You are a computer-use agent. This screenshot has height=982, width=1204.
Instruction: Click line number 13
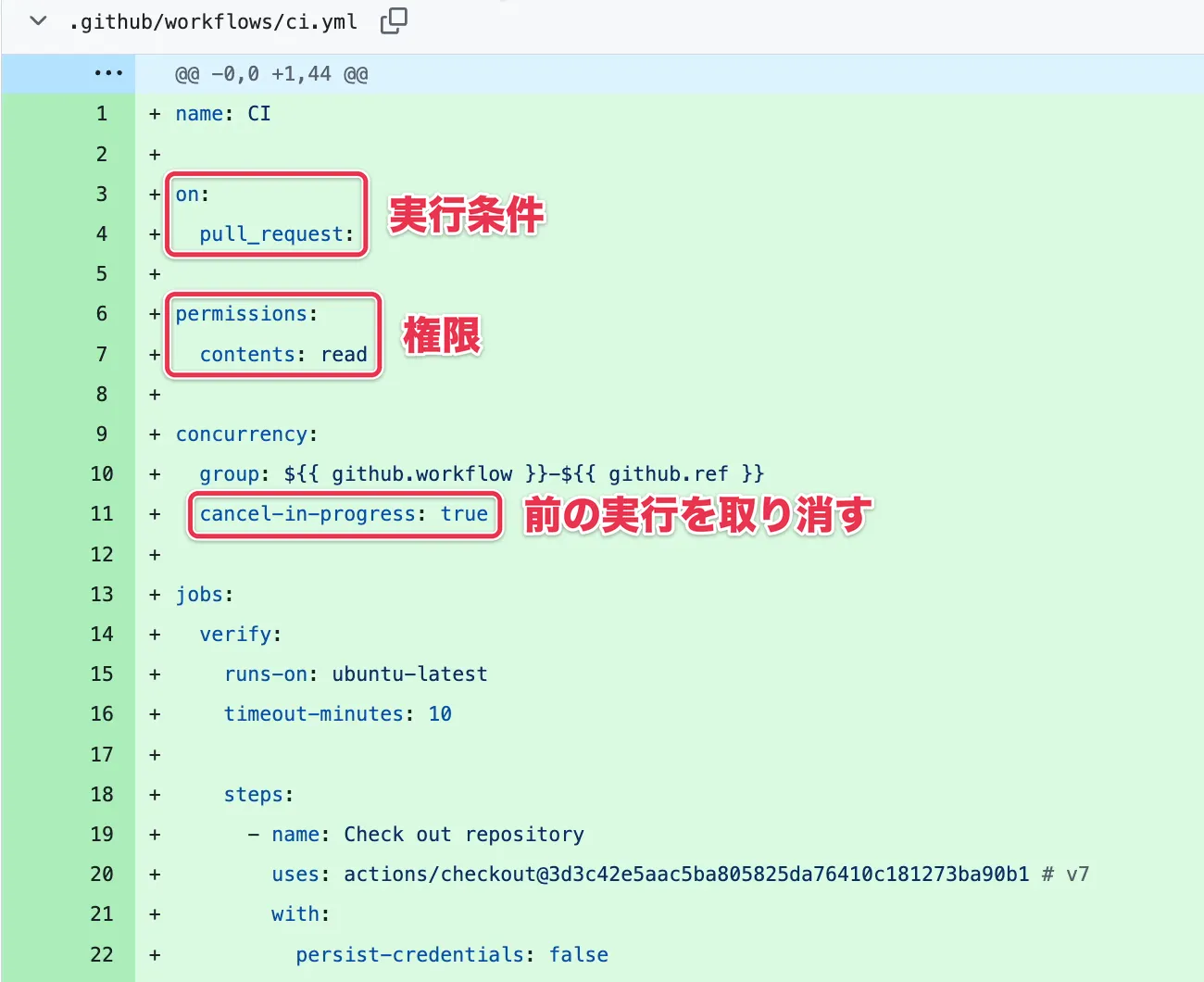click(102, 594)
